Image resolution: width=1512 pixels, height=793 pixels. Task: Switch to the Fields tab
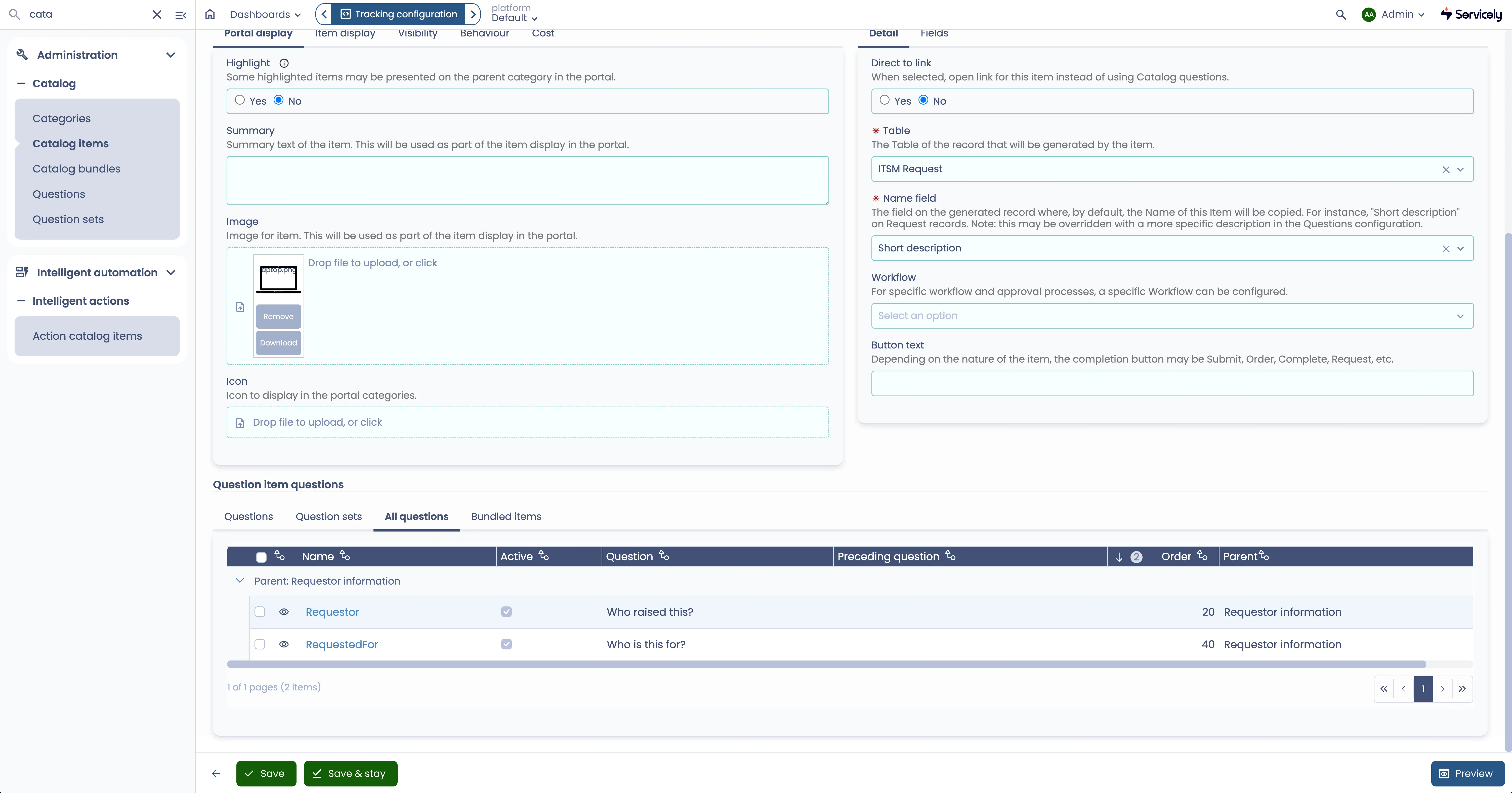(x=934, y=33)
